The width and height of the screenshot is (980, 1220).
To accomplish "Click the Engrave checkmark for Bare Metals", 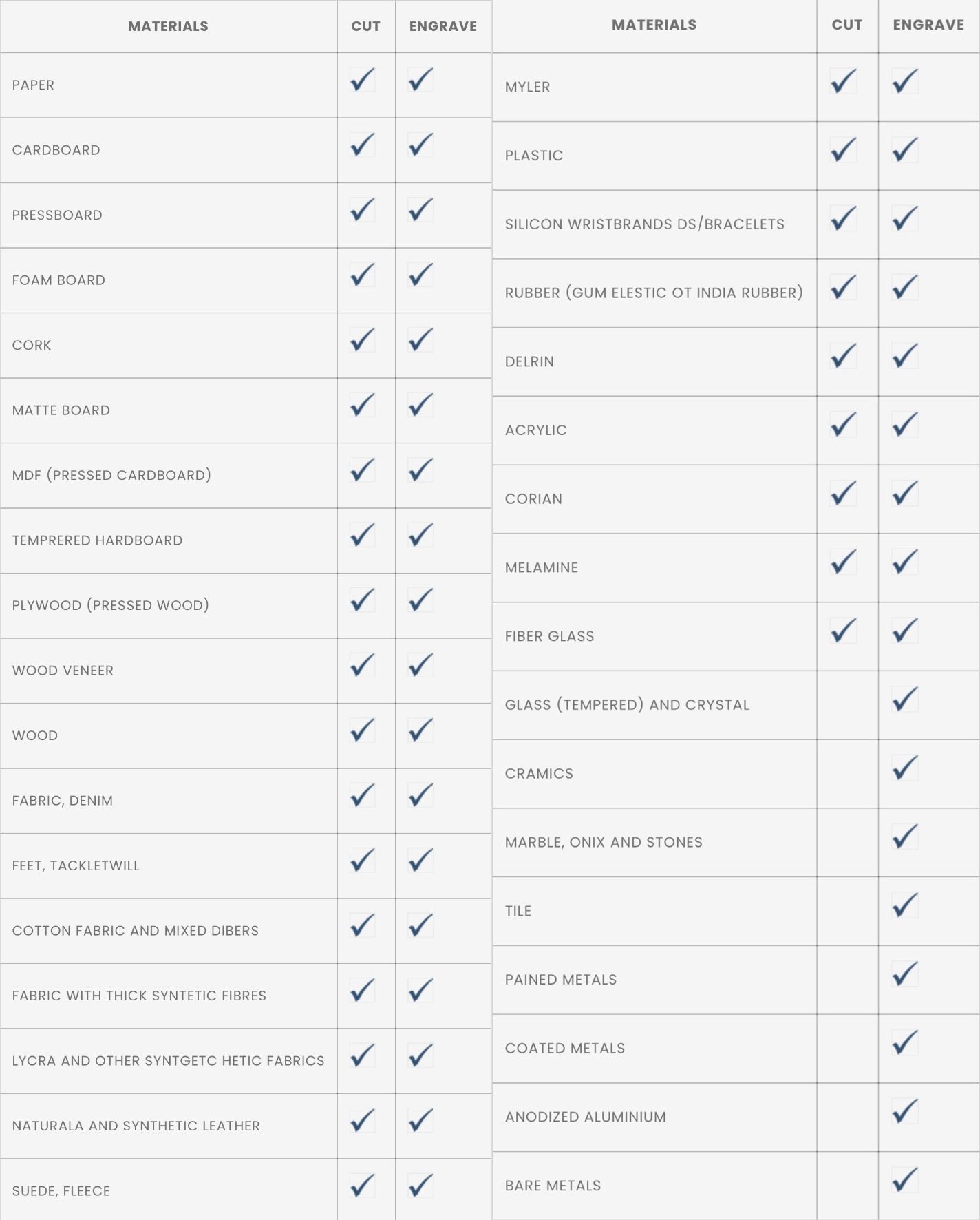I will coord(905,1179).
